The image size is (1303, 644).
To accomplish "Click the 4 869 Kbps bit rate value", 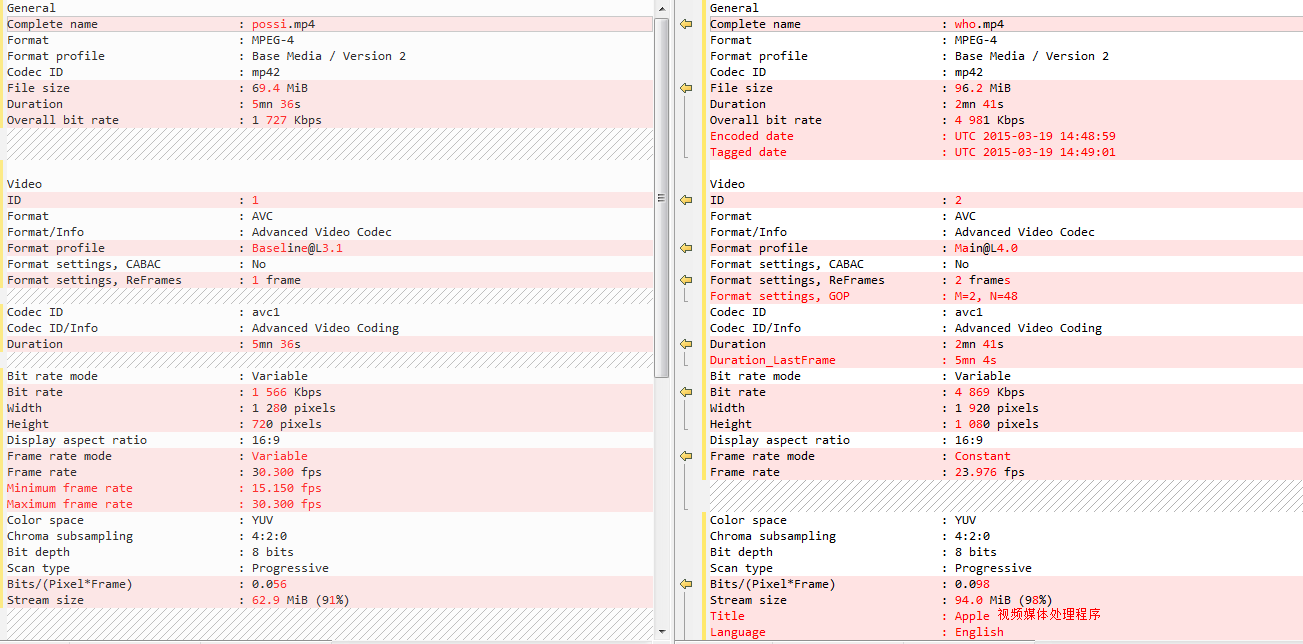I will click(990, 392).
